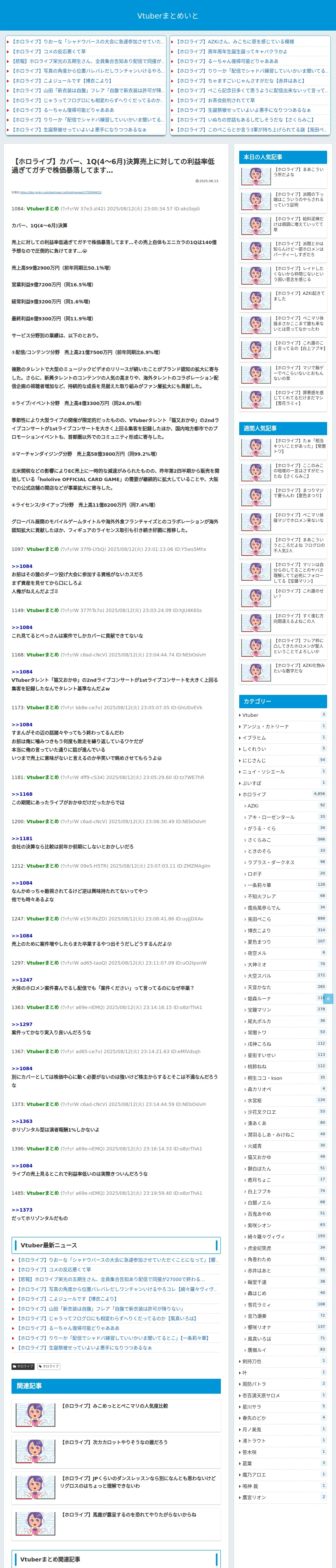Expand 剣持刀也 category
The height and width of the screenshot is (1568, 336).
click(283, 1361)
